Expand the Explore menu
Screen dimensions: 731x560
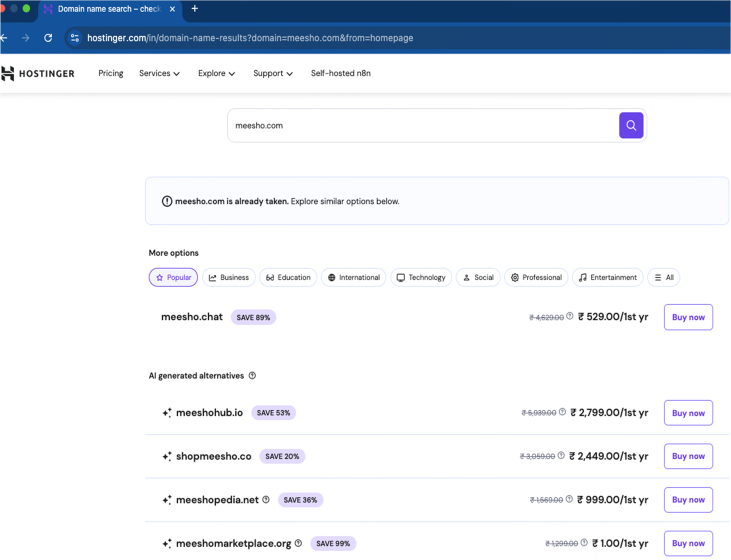216,73
